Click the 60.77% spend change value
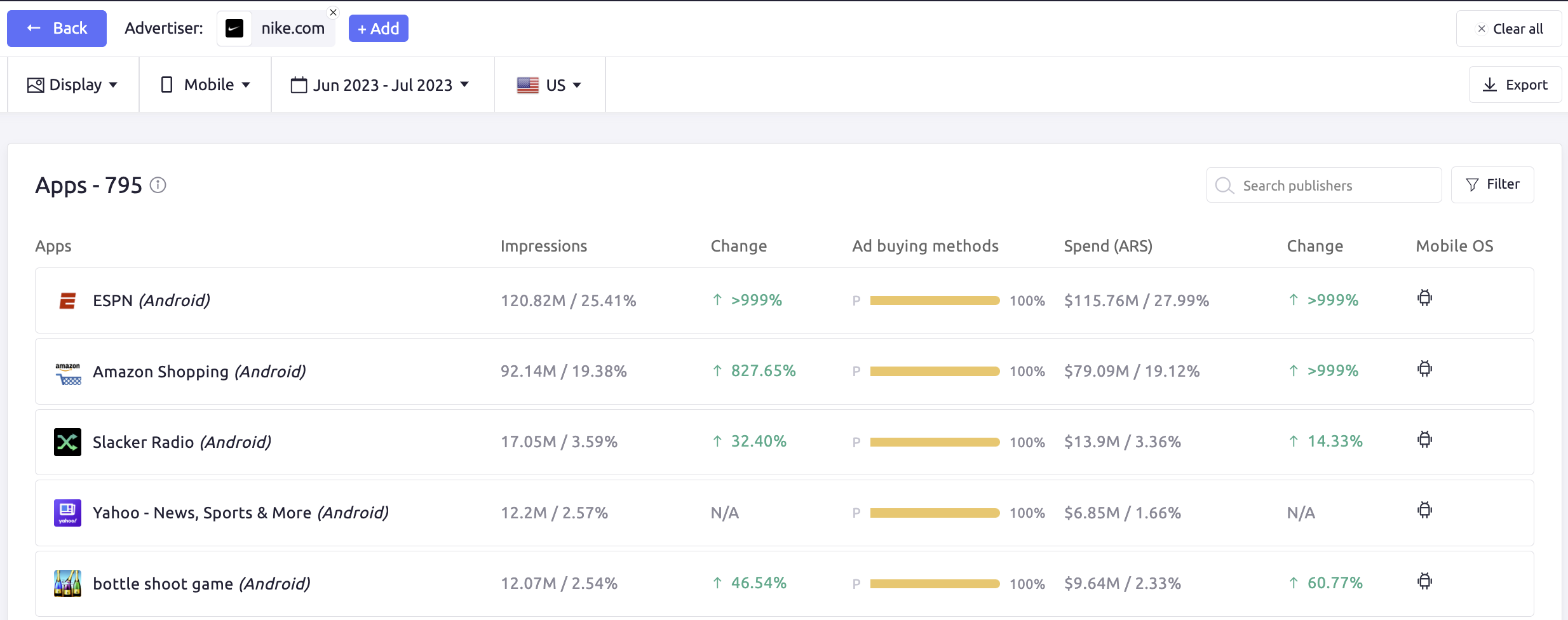1568x620 pixels. point(1335,583)
